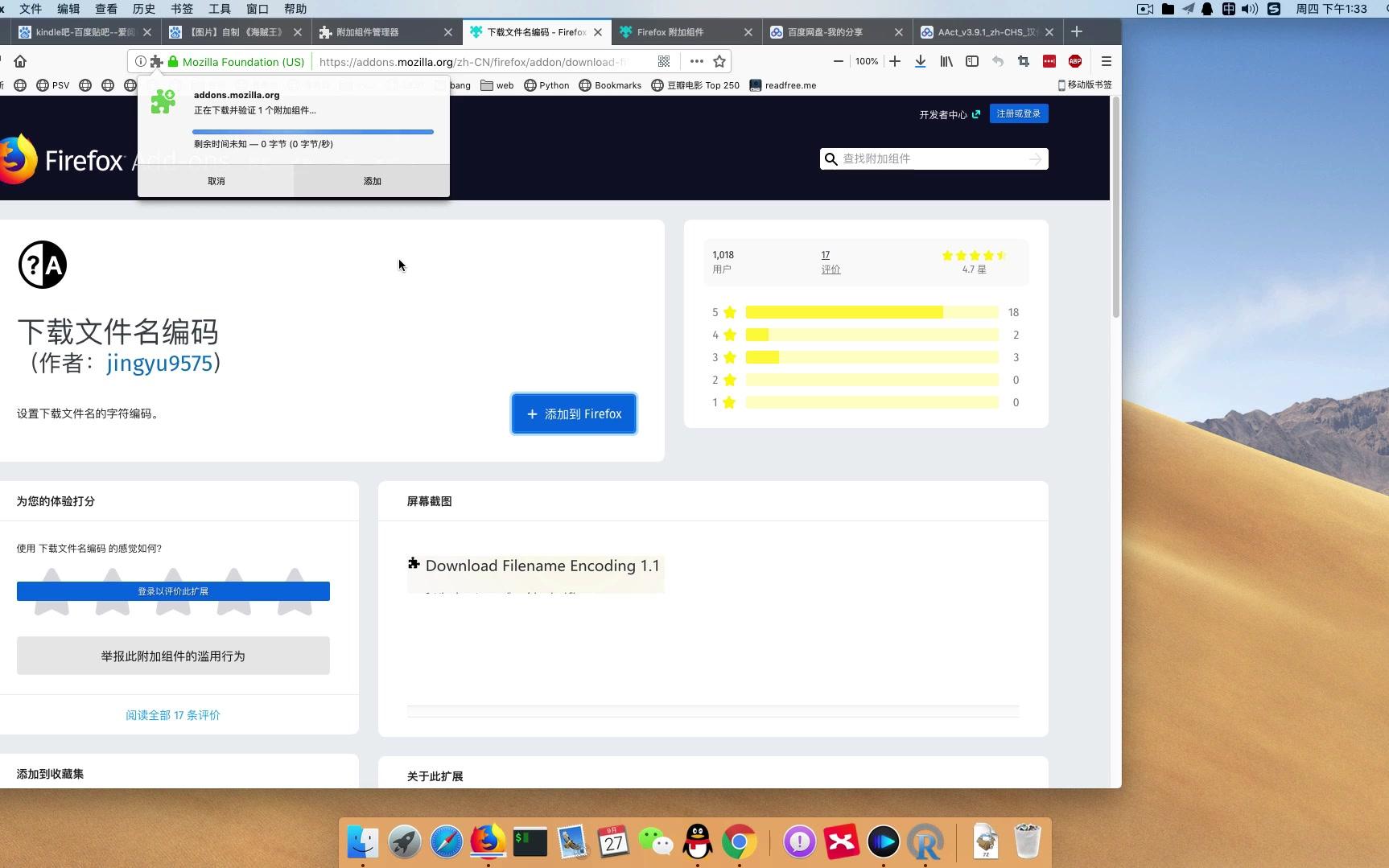Bookmark this page with the star icon
1389x868 pixels.
click(719, 61)
